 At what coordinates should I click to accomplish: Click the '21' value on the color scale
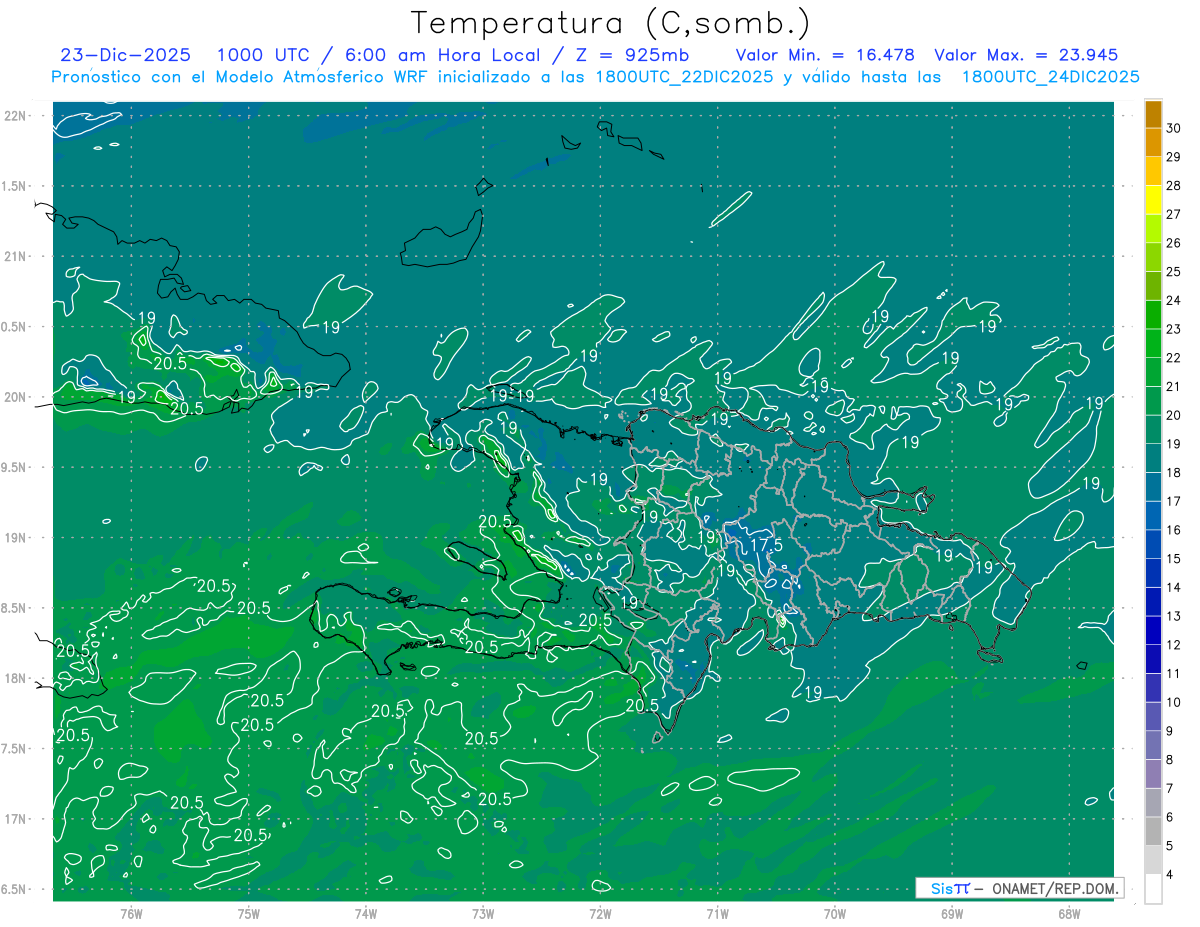(x=1174, y=386)
